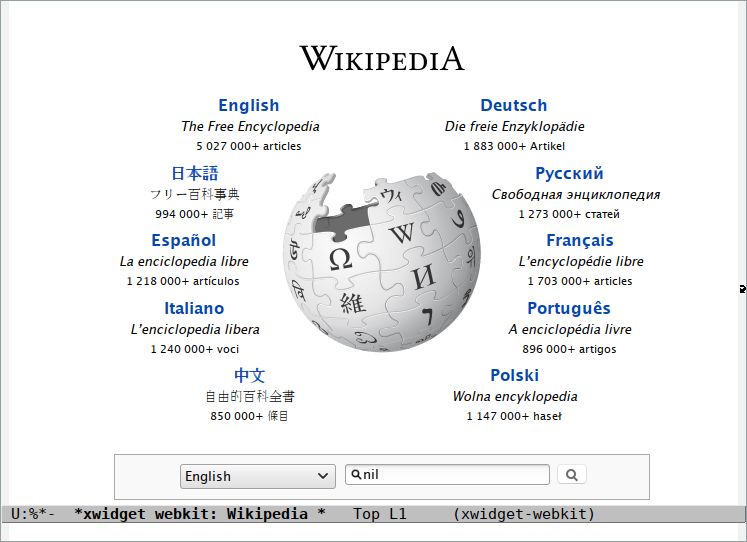
Task: Click the "Top L1" position indicator
Action: pos(380,514)
